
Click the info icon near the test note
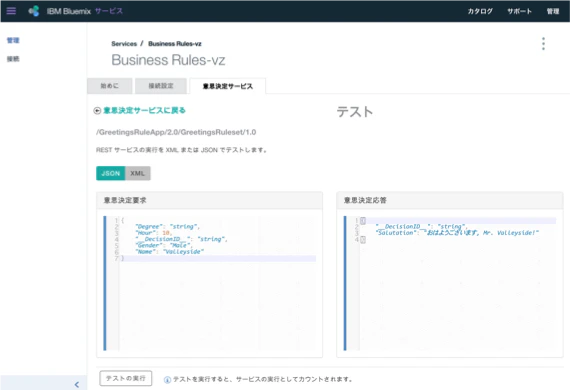167,379
